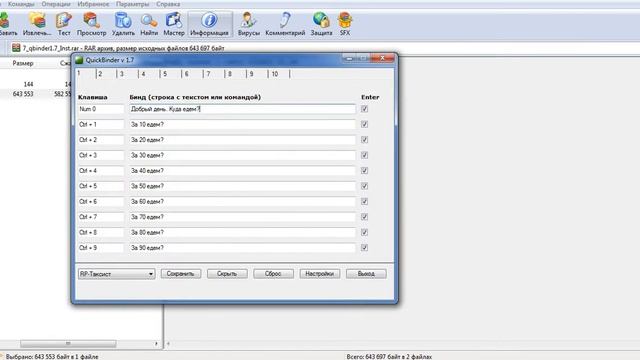Open the Wizard (Мастер) toolbar icon
The image size is (640, 360).
(174, 24)
